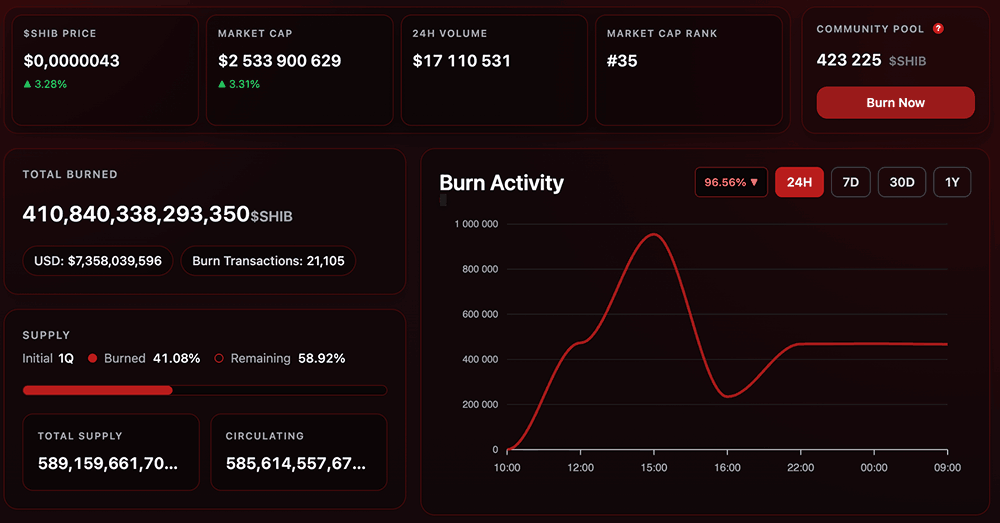Image resolution: width=1000 pixels, height=523 pixels.
Task: Click the burned supply progress bar
Action: pos(205,390)
